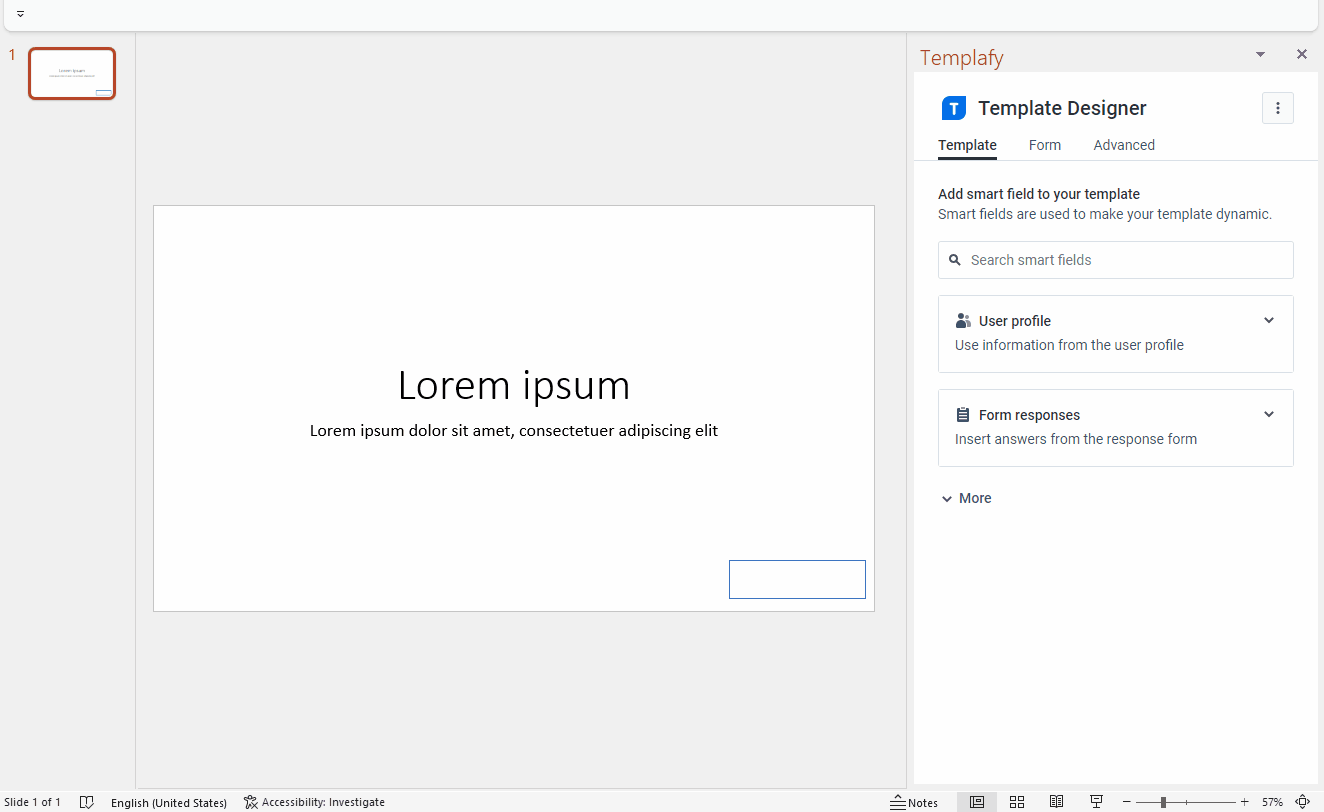
Task: Switch to the Advanced tab
Action: [x=1123, y=145]
